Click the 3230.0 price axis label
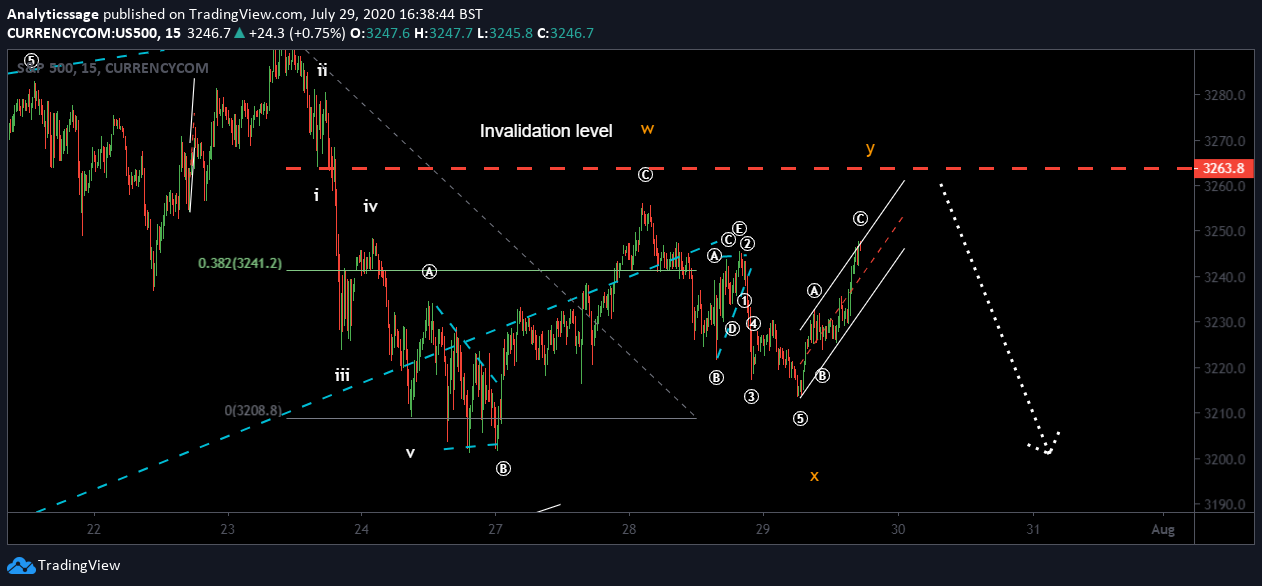Image resolution: width=1262 pixels, height=586 pixels. (1226, 323)
